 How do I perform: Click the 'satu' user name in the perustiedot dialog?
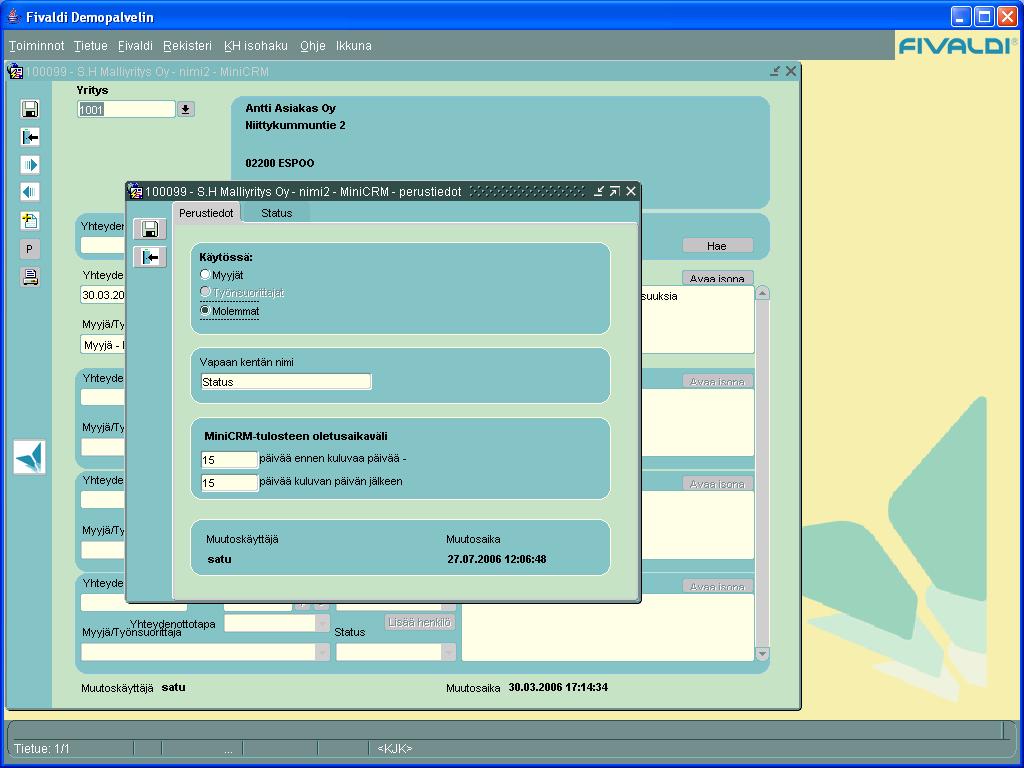pyautogui.click(x=219, y=559)
